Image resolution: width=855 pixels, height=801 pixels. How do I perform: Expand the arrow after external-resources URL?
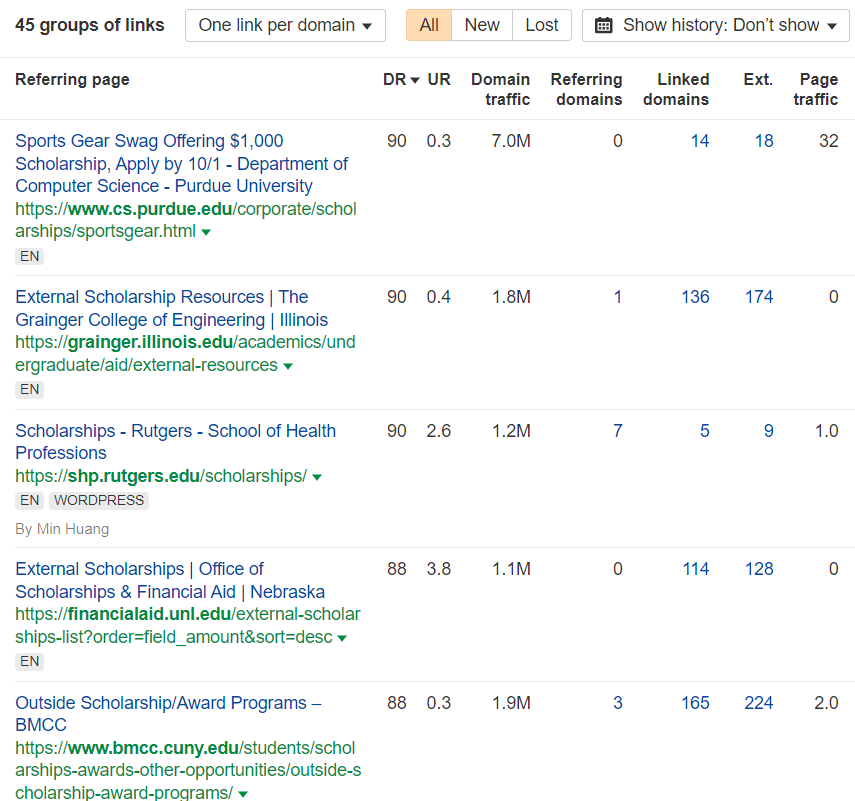[x=288, y=366]
